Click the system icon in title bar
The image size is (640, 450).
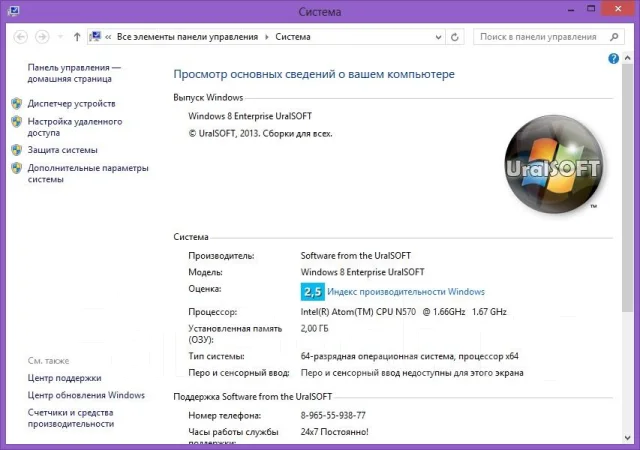pyautogui.click(x=13, y=10)
